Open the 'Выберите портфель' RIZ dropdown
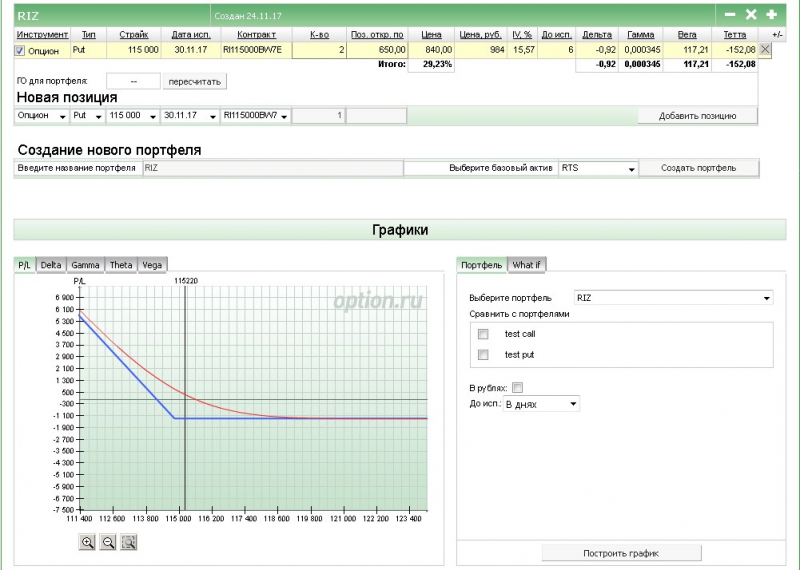 (x=673, y=298)
